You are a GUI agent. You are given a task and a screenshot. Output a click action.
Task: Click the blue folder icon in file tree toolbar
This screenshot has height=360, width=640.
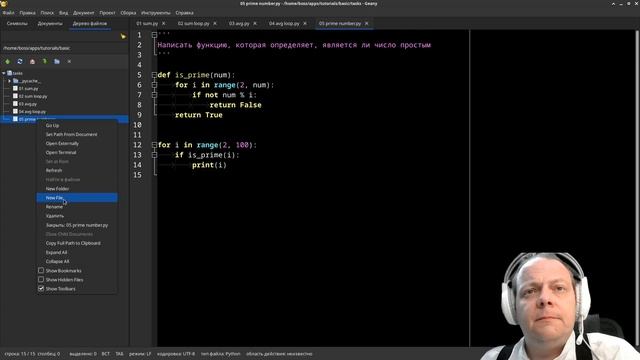coord(57,61)
